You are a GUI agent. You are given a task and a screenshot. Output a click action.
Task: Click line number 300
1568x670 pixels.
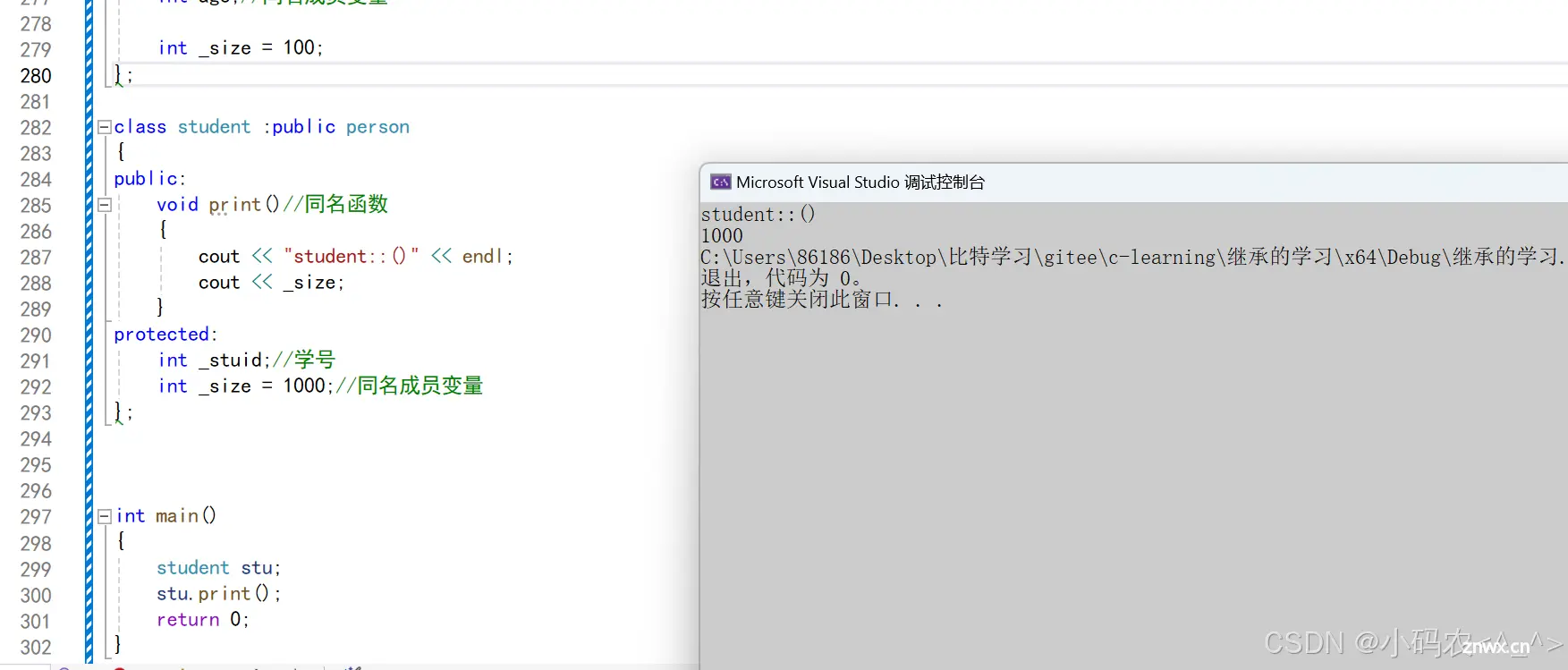[36, 596]
